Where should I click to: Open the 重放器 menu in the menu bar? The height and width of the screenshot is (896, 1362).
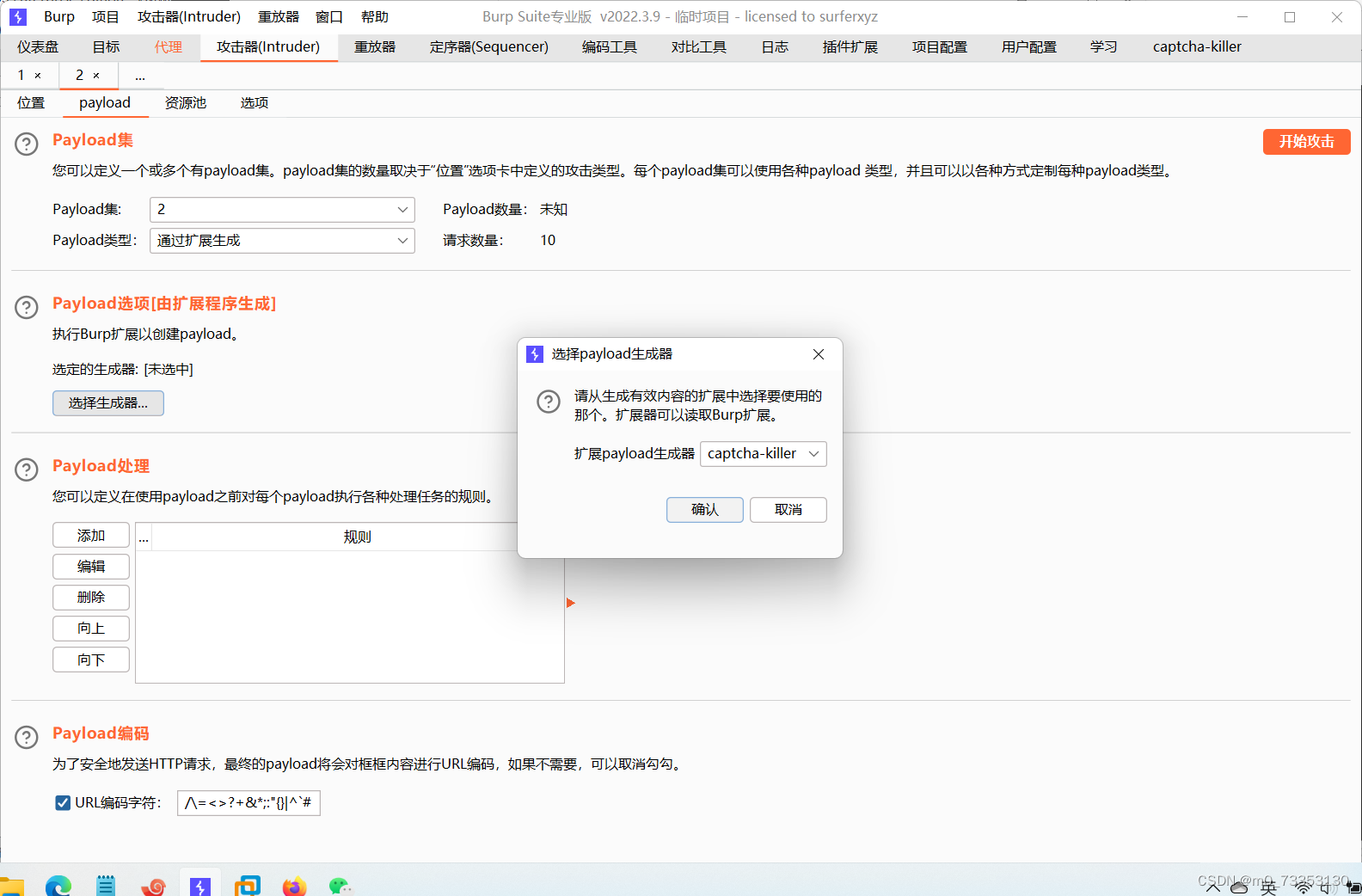pyautogui.click(x=279, y=17)
